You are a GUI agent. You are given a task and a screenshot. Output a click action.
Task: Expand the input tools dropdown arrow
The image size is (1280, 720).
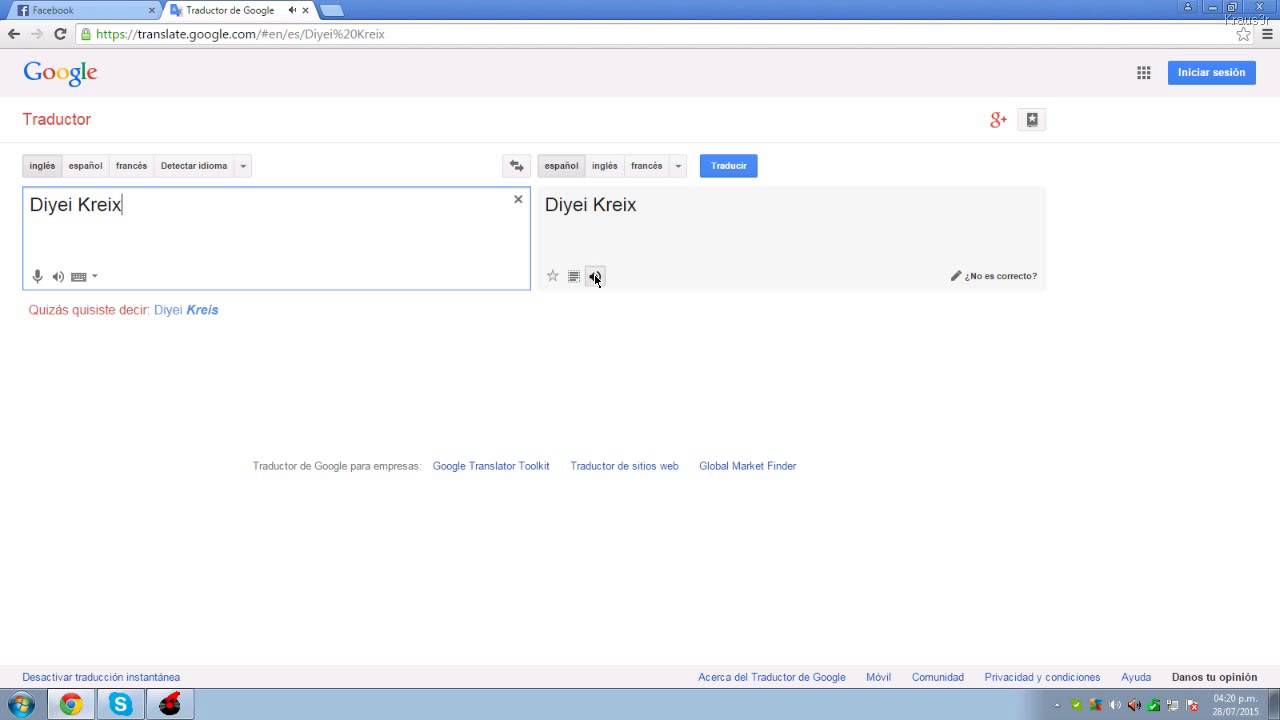point(95,277)
